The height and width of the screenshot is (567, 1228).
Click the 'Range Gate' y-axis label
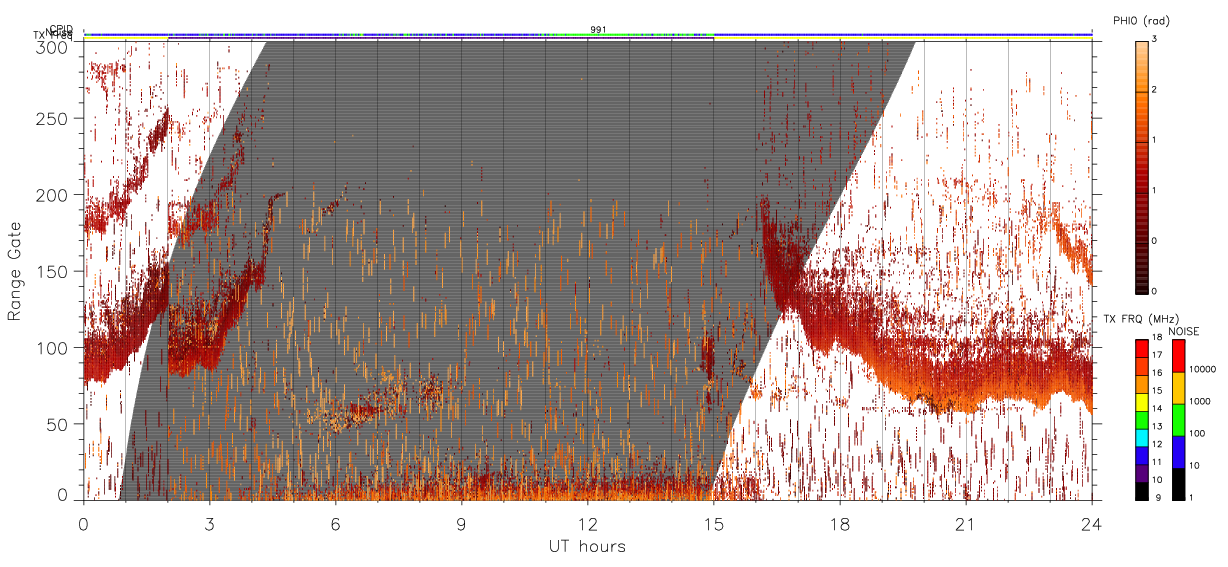click(x=15, y=271)
